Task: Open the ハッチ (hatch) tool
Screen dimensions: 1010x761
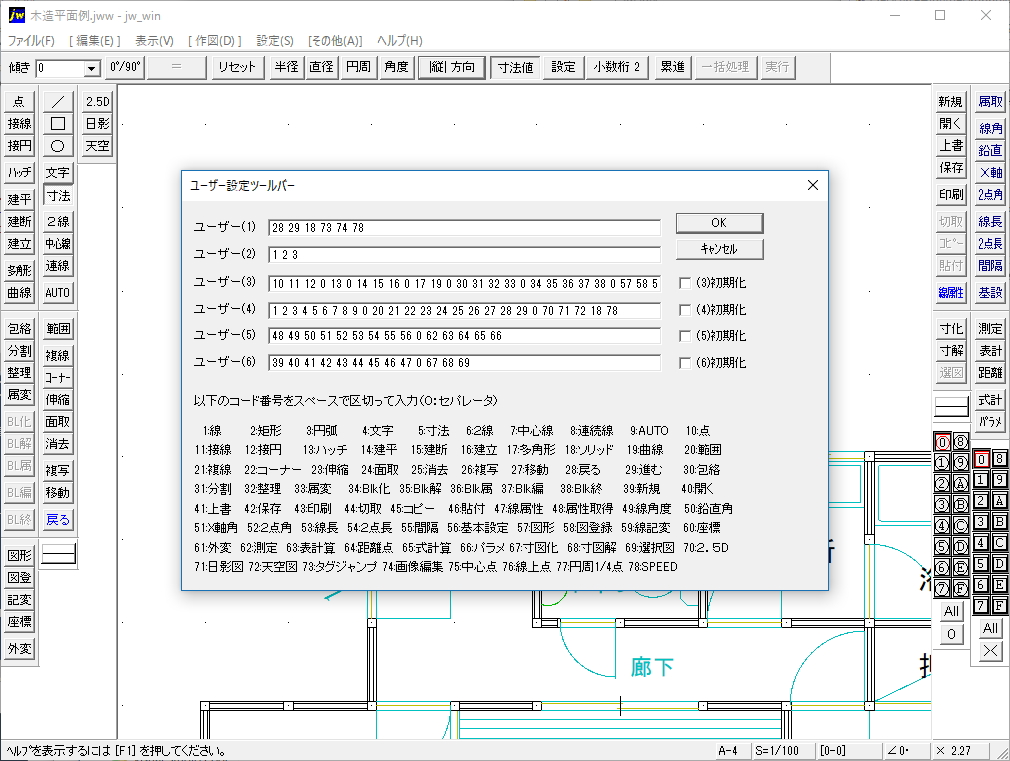Action: 20,172
